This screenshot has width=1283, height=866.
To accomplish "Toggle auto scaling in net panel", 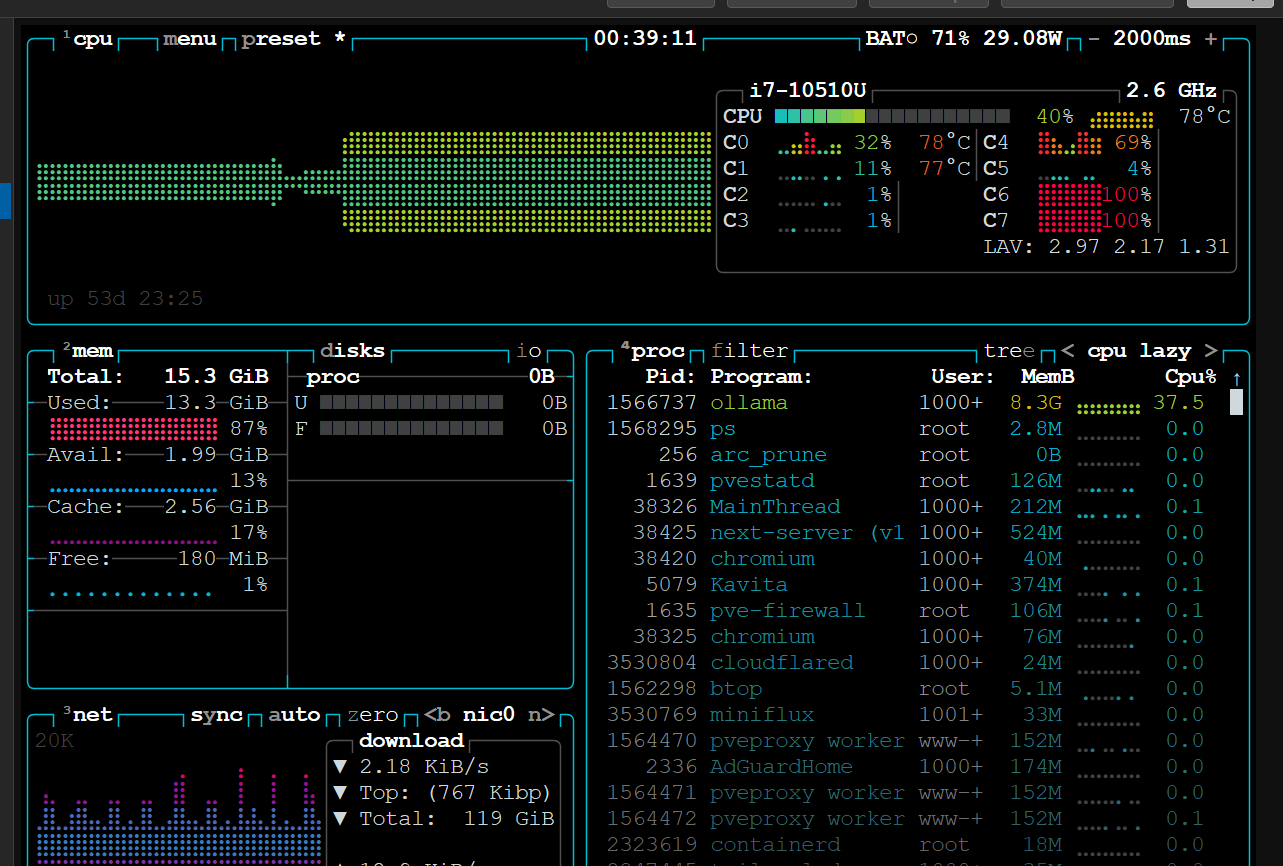I will 294,715.
